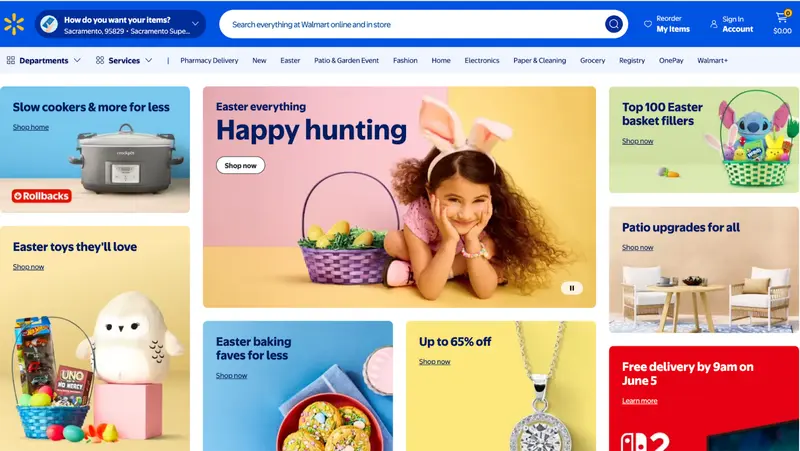This screenshot has width=800, height=451.
Task: Expand the Services chevron
Action: pos(148,60)
